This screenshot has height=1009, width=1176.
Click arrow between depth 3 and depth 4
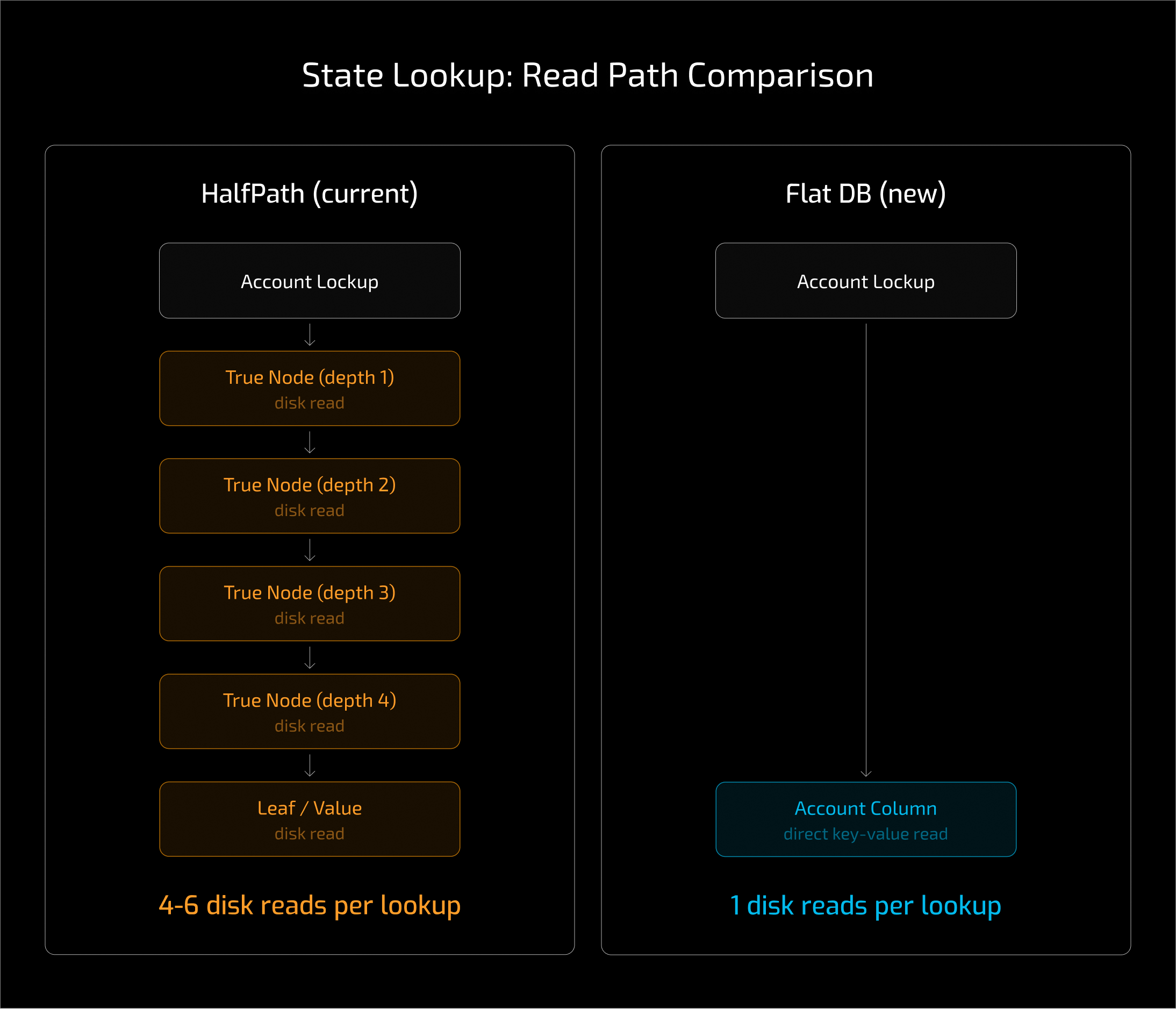pyautogui.click(x=310, y=657)
